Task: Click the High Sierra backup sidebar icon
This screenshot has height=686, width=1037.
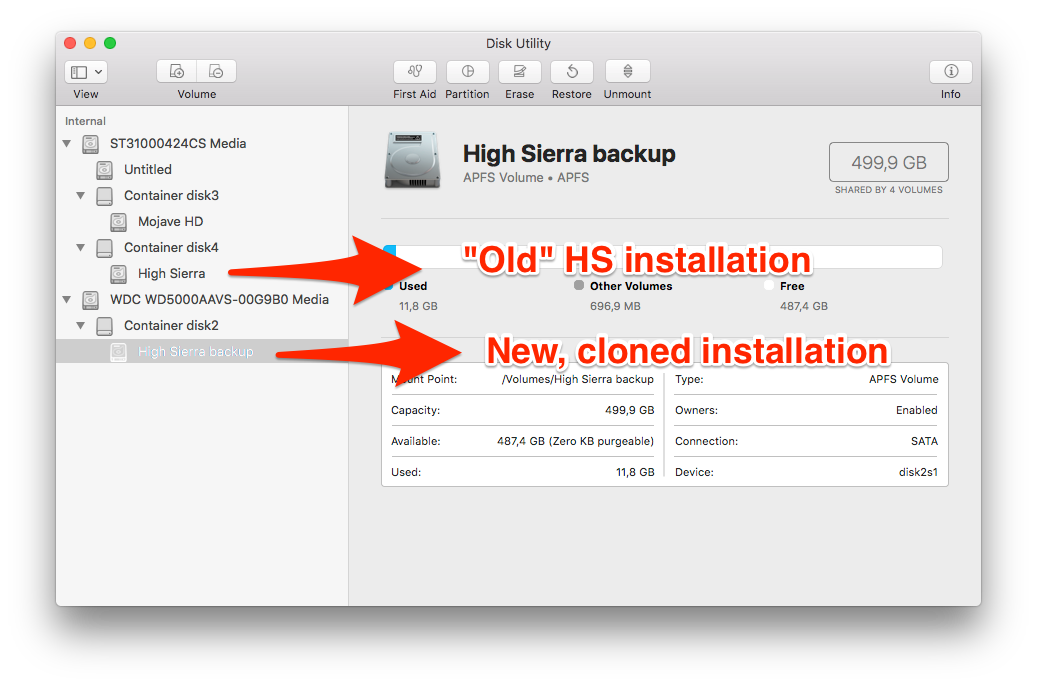Action: pos(118,352)
